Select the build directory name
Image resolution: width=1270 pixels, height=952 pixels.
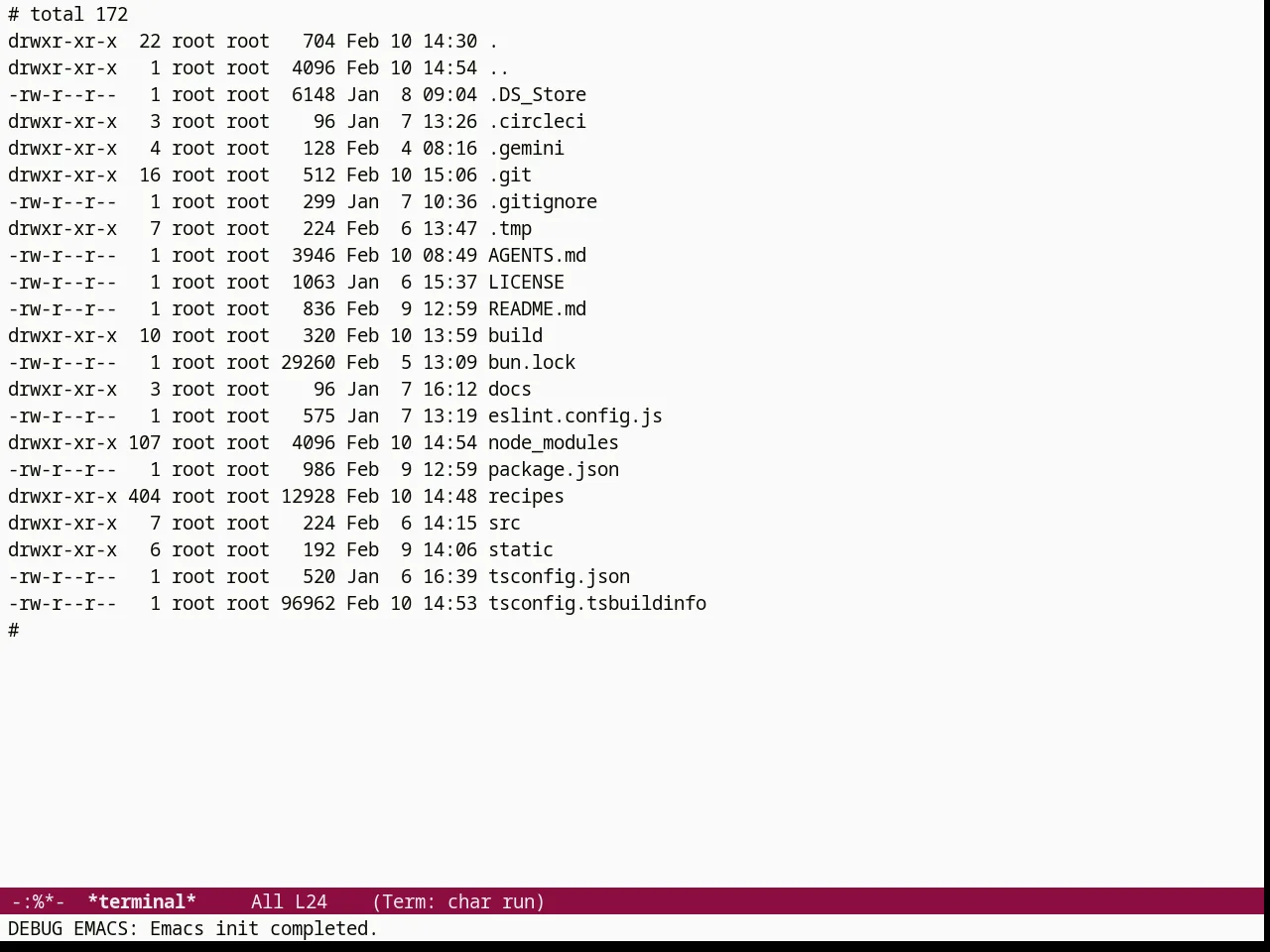click(515, 335)
